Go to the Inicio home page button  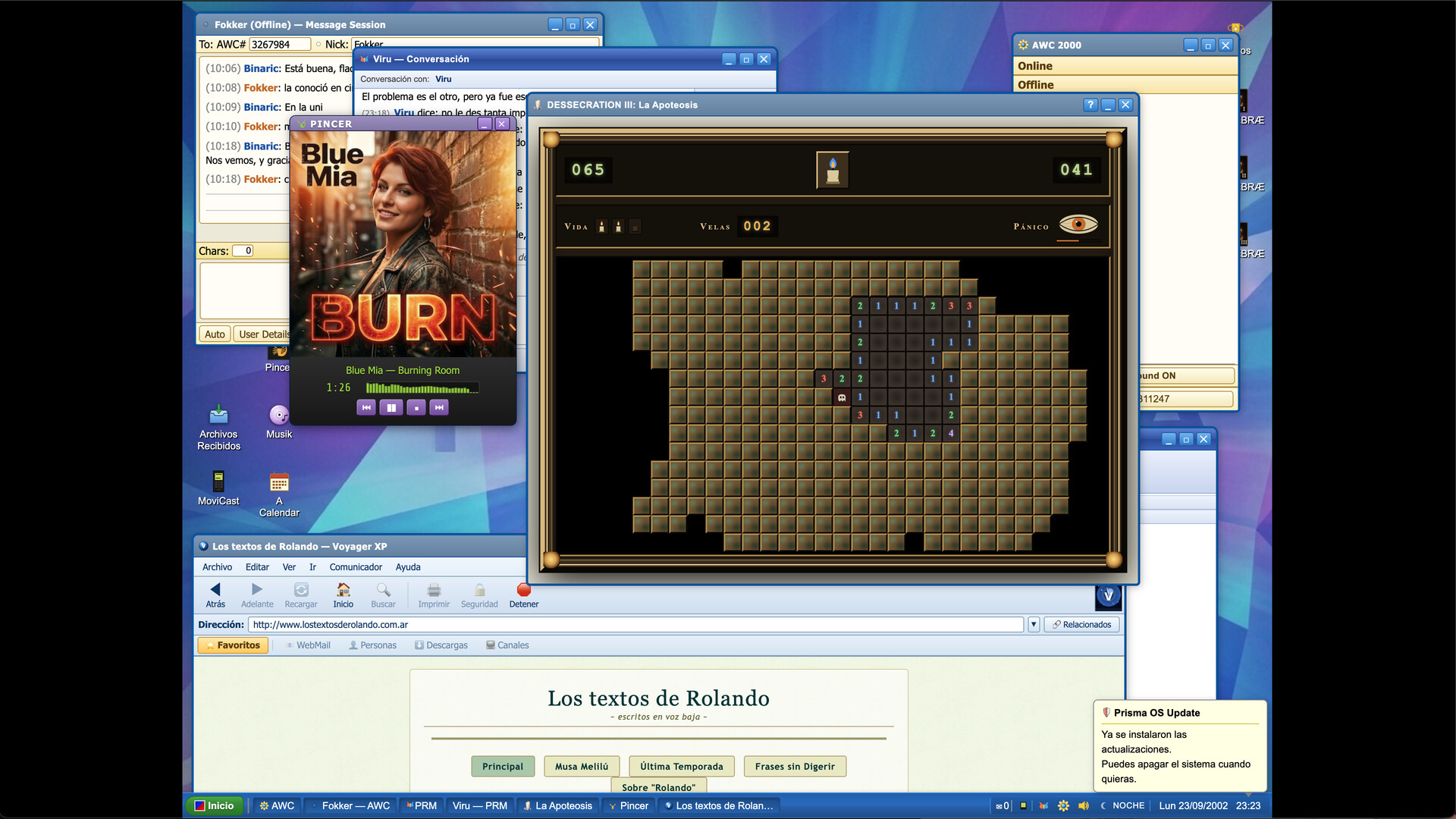pos(344,595)
